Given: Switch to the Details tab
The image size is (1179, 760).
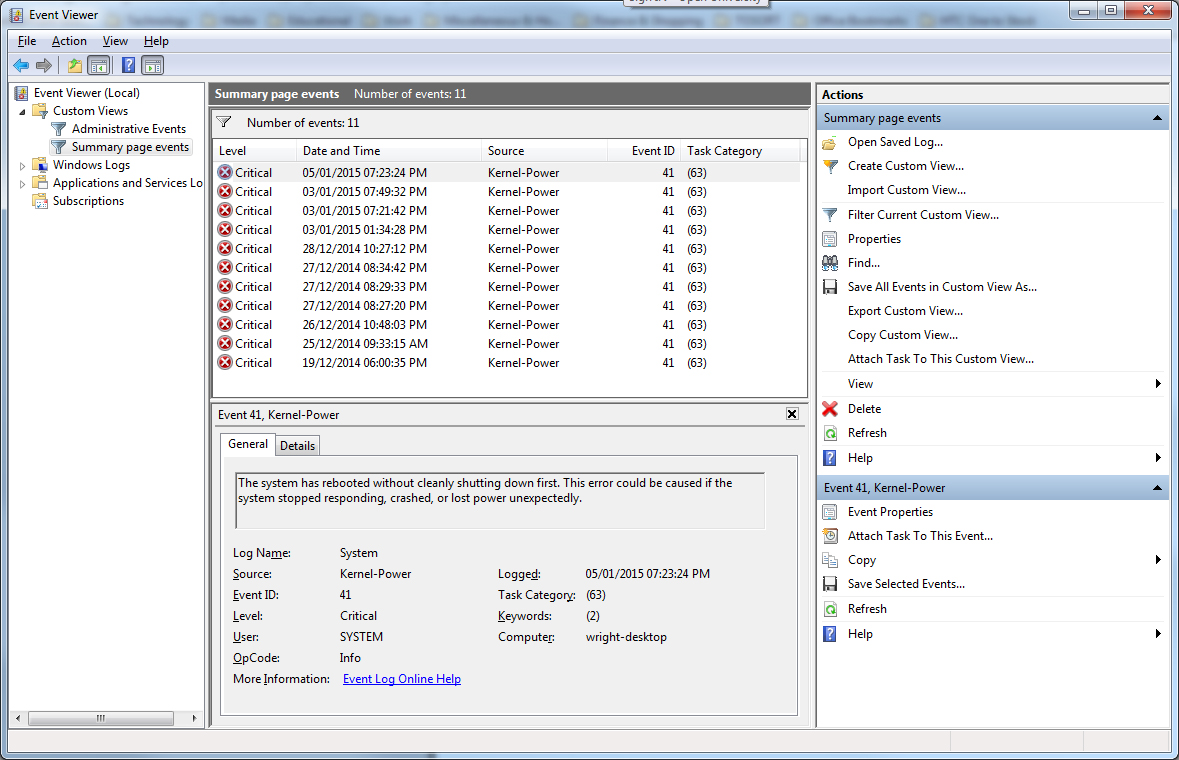Looking at the screenshot, I should click(x=297, y=446).
